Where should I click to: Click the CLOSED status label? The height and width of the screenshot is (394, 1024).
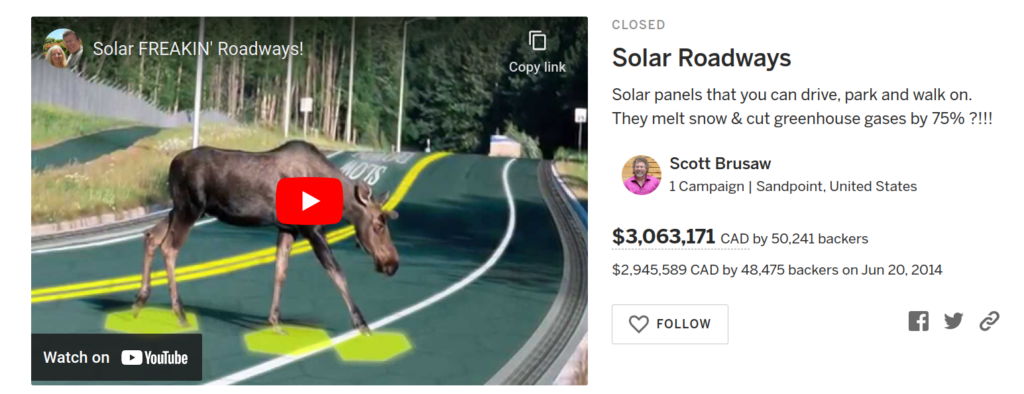pos(639,25)
